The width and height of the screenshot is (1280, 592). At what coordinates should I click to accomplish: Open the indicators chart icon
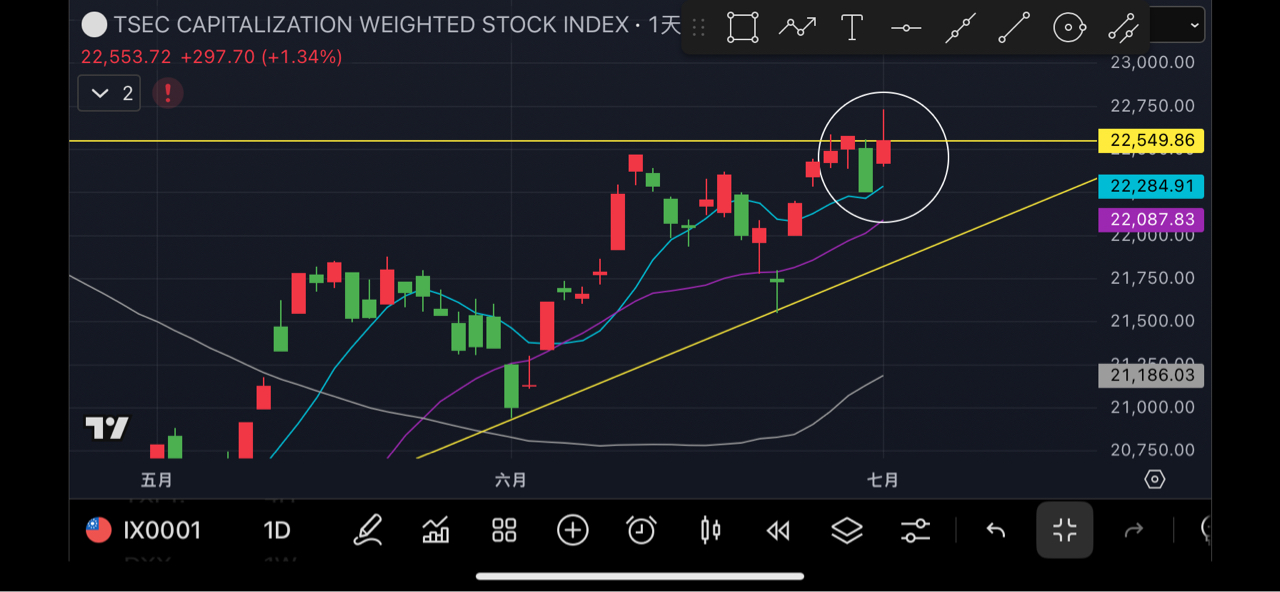[436, 530]
